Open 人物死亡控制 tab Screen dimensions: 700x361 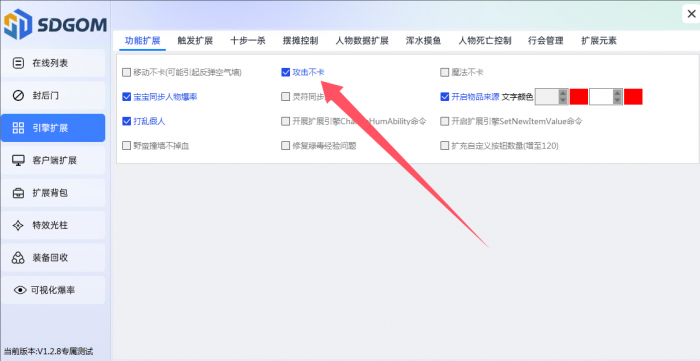485,41
